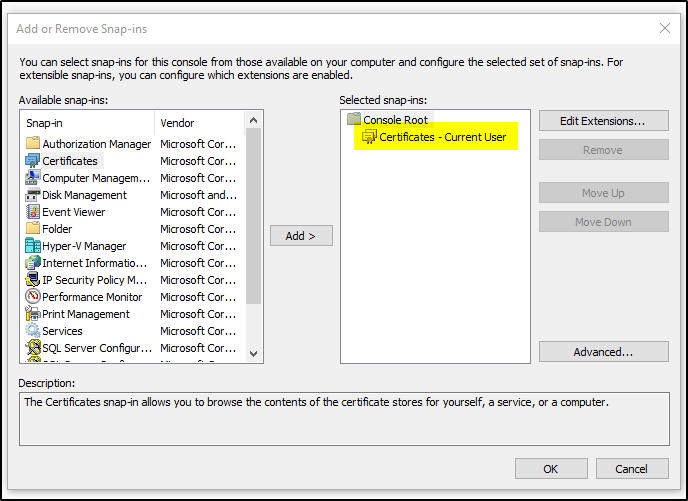Click the Folder snap-in icon
Viewport: 688px width, 501px height.
coord(33,228)
